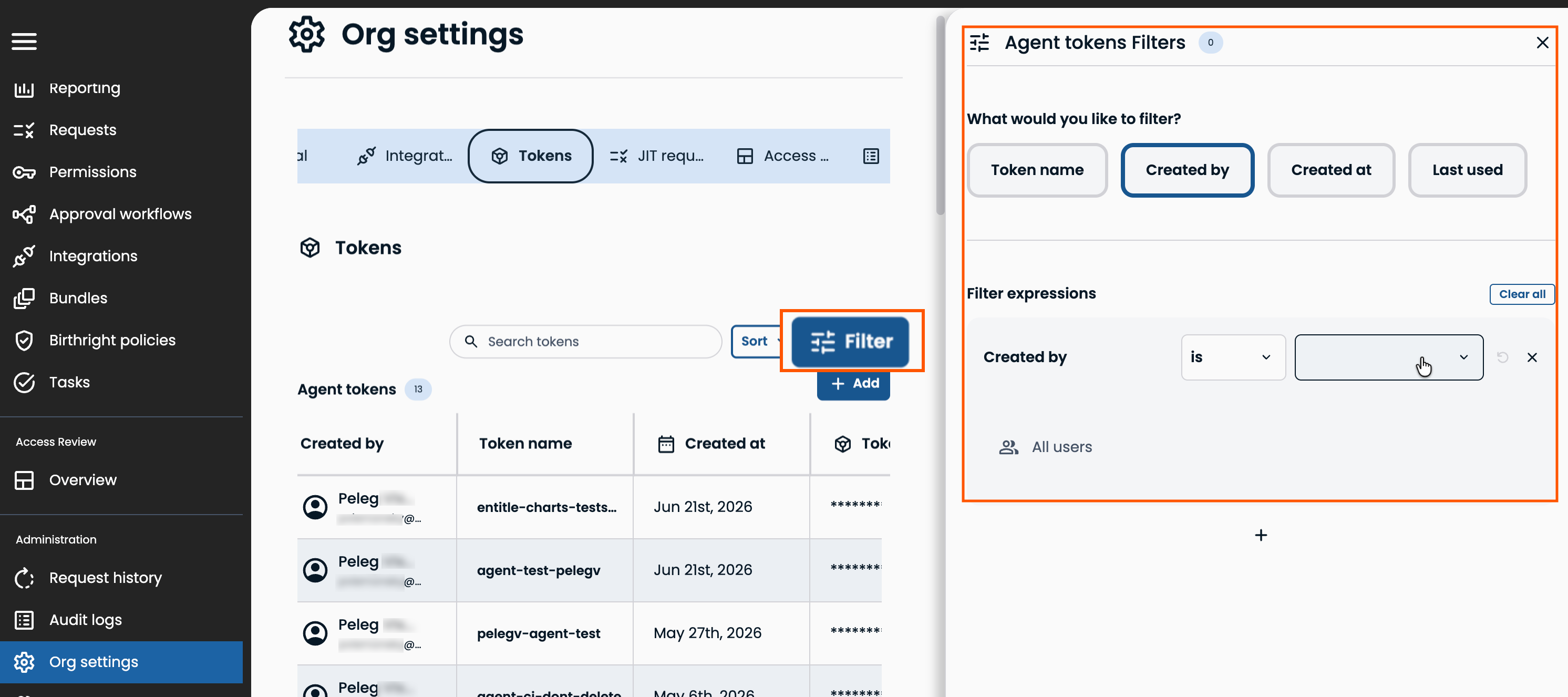1568x697 pixels.
Task: Click the Bundles stacked-squares icon
Action: coord(24,298)
